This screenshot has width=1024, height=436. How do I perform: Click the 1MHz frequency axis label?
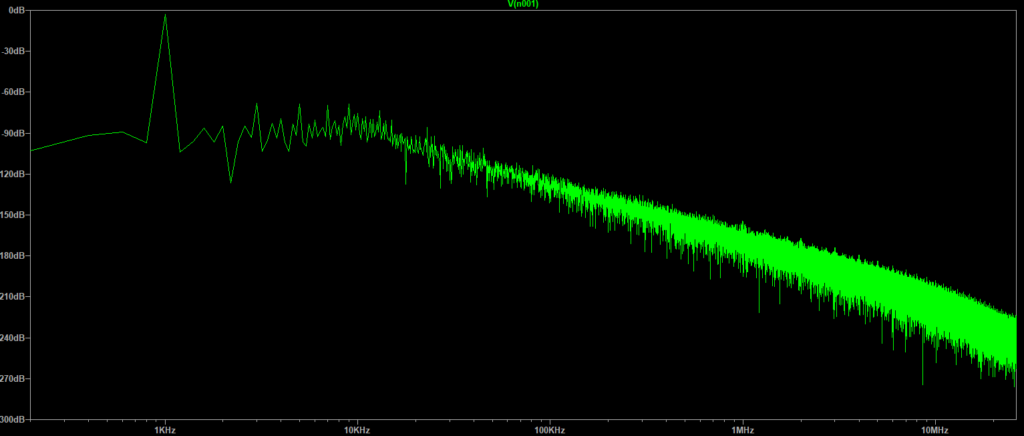tap(742, 429)
